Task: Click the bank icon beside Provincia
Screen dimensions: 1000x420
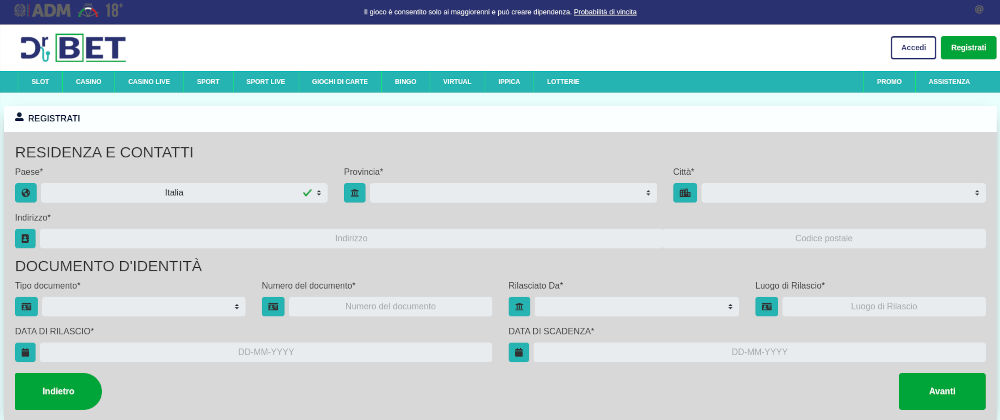Action: tap(355, 192)
